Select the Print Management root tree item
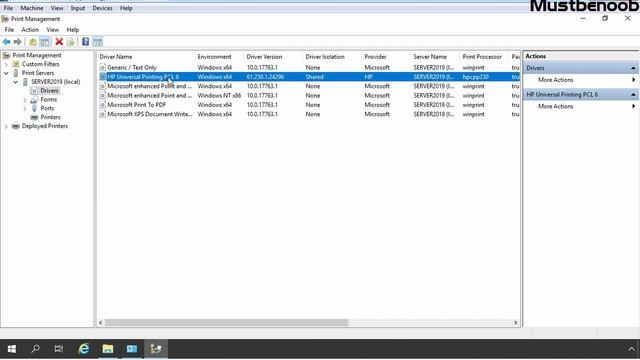This screenshot has height=360, width=640. click(37, 55)
